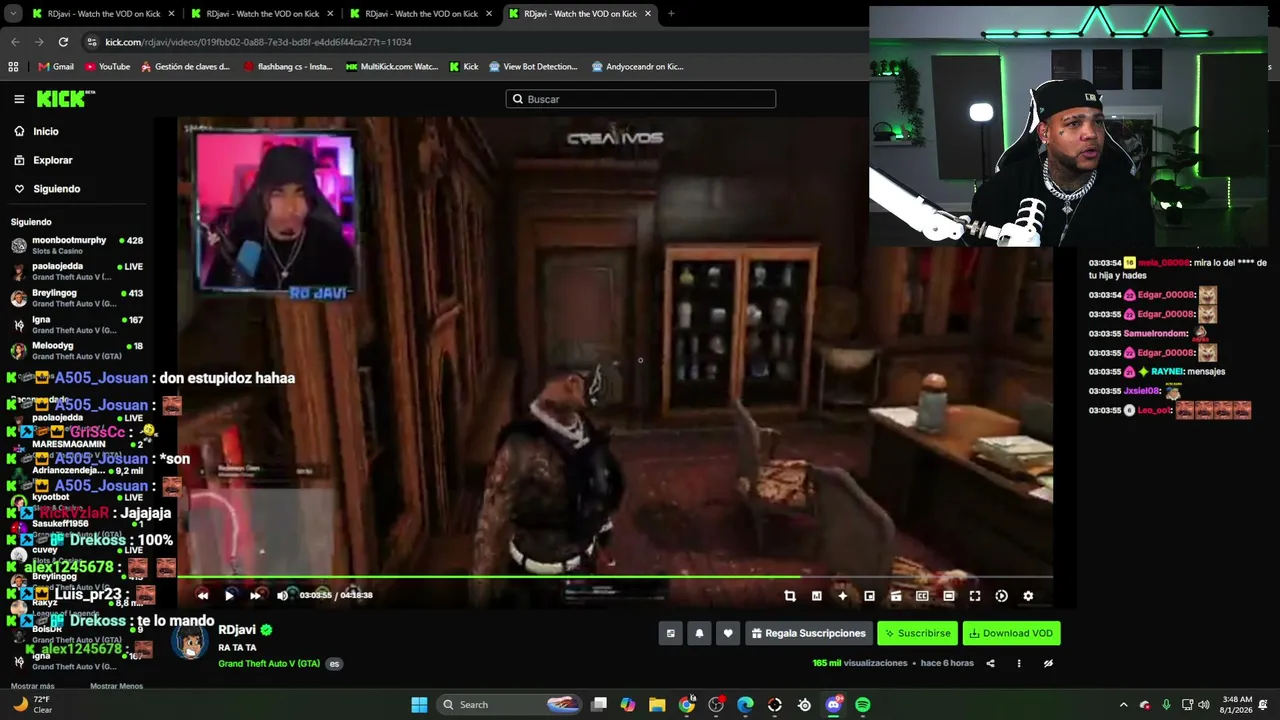The image size is (1280, 720).
Task: Open the browser apps grid shortcut
Action: (13, 67)
